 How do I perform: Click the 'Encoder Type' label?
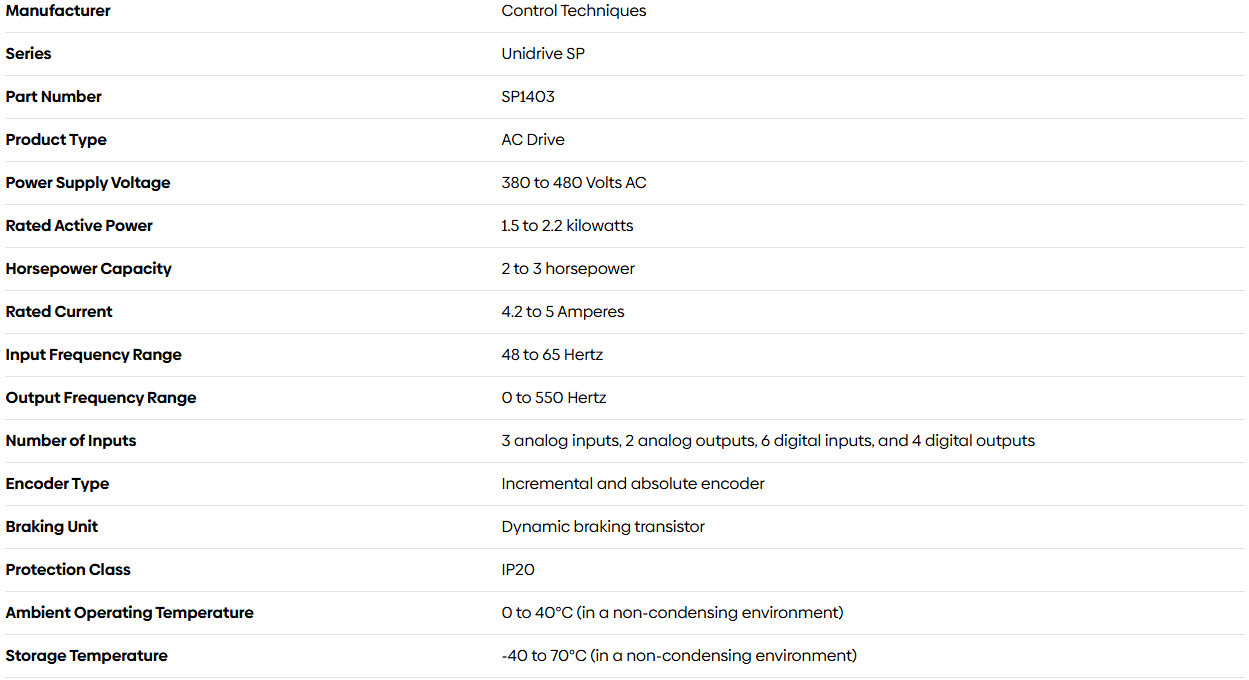[57, 484]
